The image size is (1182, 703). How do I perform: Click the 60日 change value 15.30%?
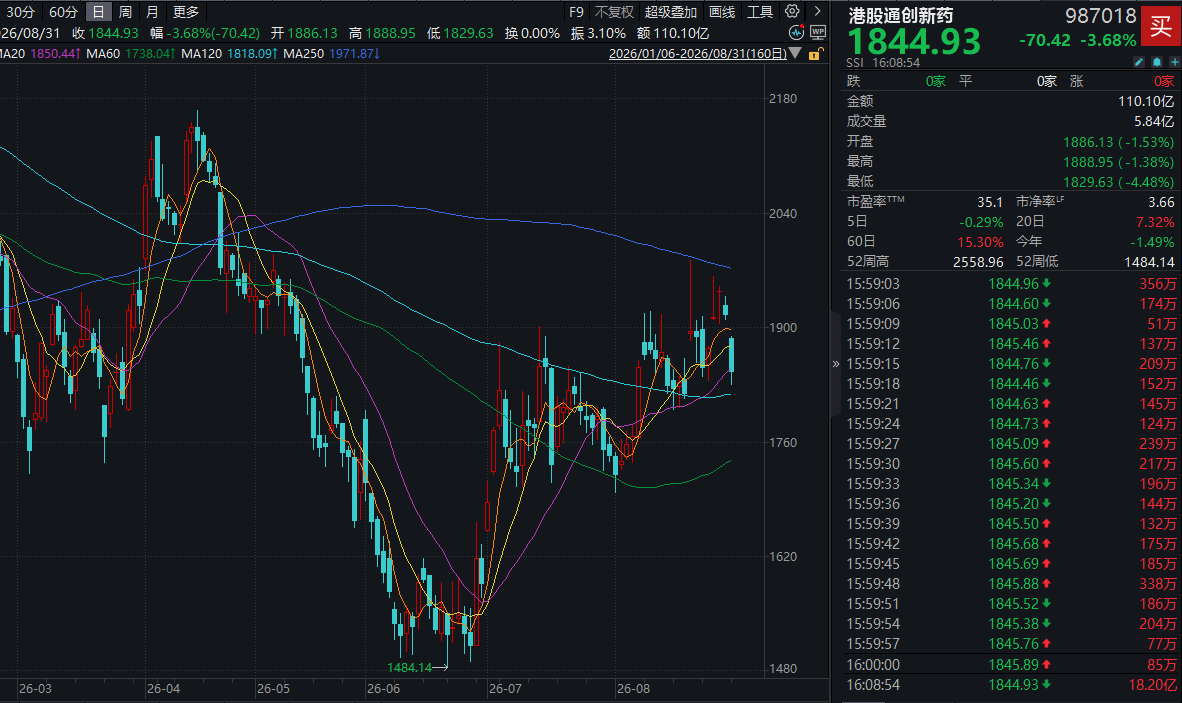(x=980, y=242)
